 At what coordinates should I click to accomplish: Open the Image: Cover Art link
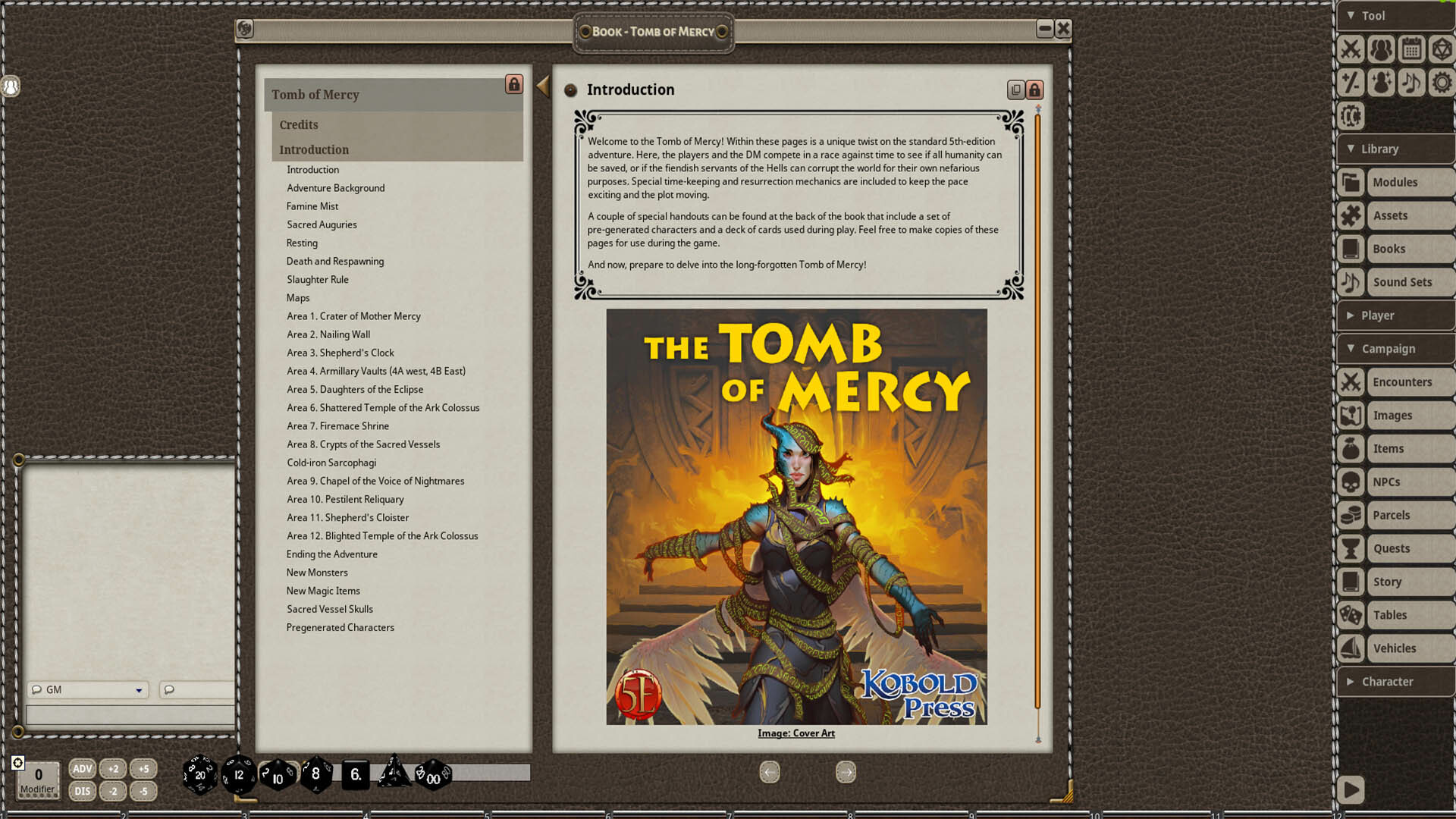click(x=795, y=733)
